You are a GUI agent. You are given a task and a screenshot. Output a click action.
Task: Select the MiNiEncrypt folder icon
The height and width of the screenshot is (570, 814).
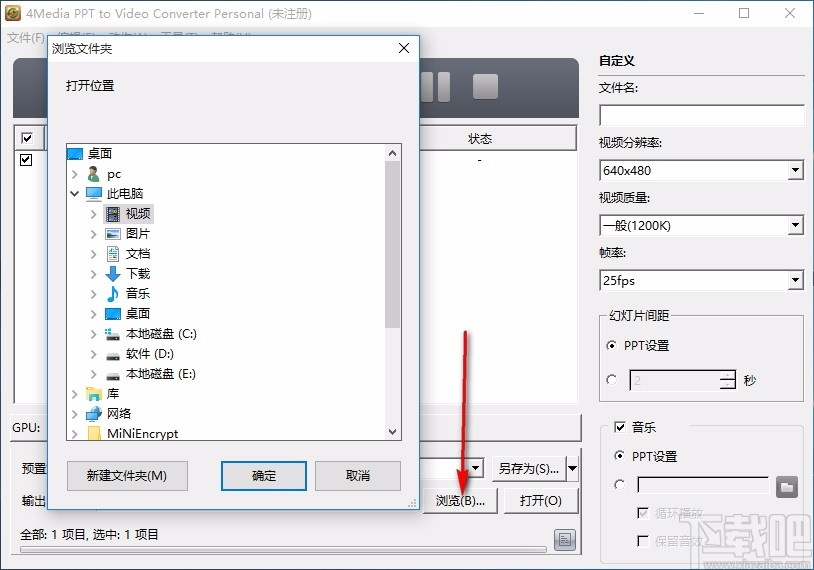pyautogui.click(x=94, y=433)
